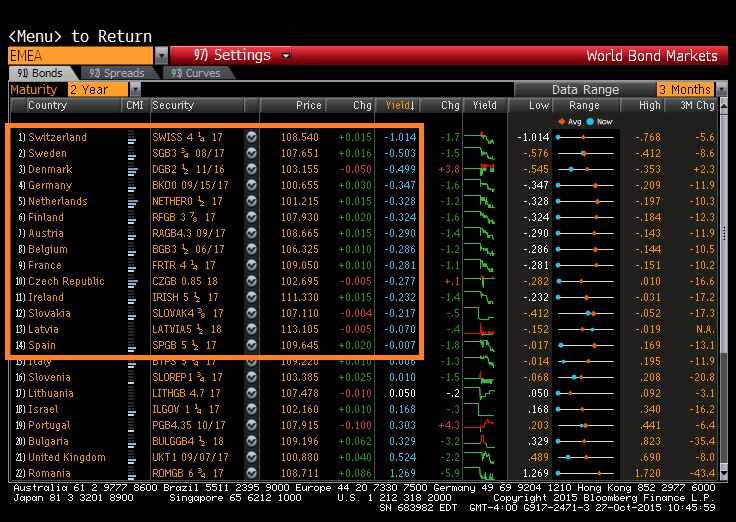The image size is (736, 522).
Task: Click the chevron icon in Slovenia row
Action: point(252,377)
